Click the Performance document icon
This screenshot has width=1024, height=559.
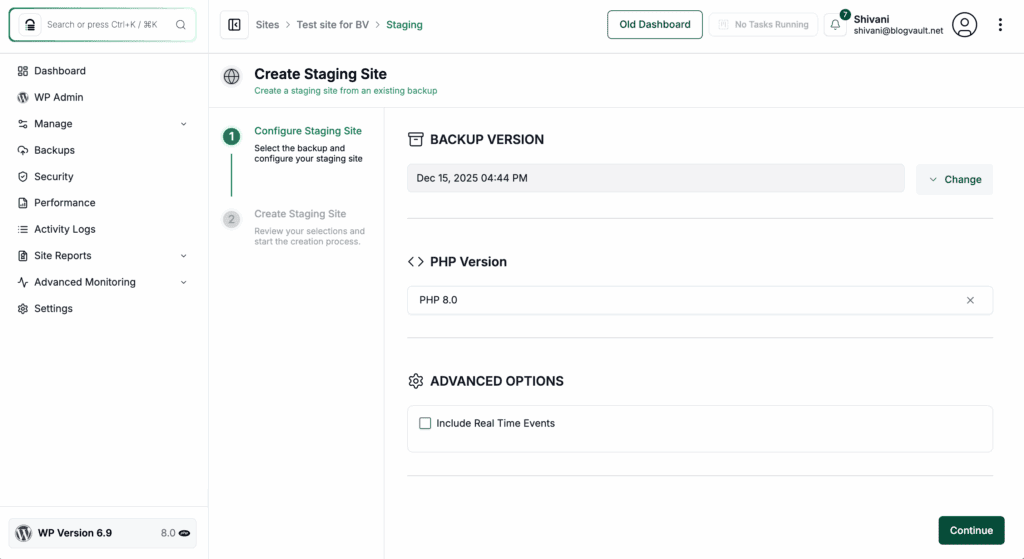(x=23, y=203)
